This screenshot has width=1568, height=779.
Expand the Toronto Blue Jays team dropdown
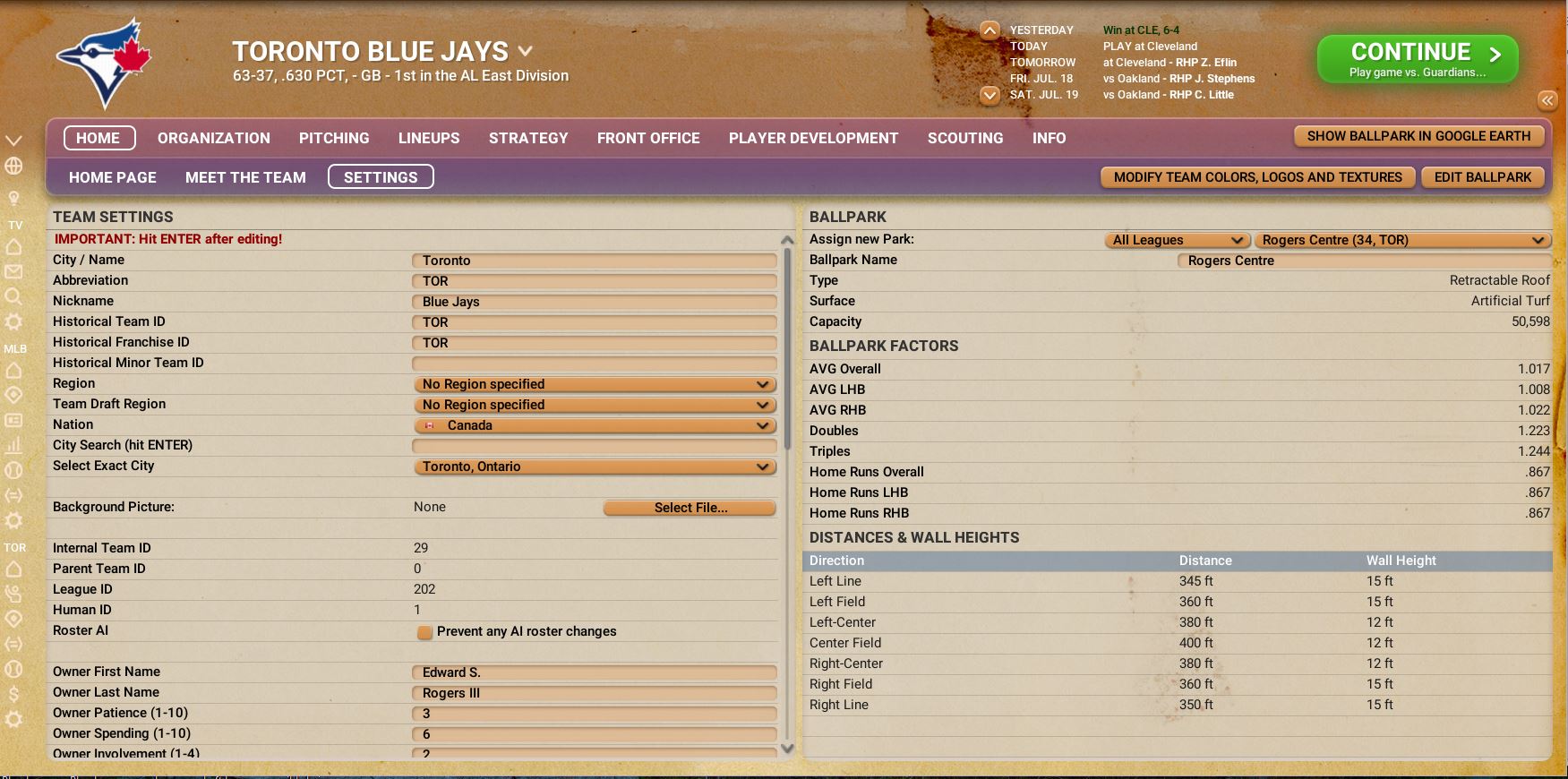coord(526,51)
